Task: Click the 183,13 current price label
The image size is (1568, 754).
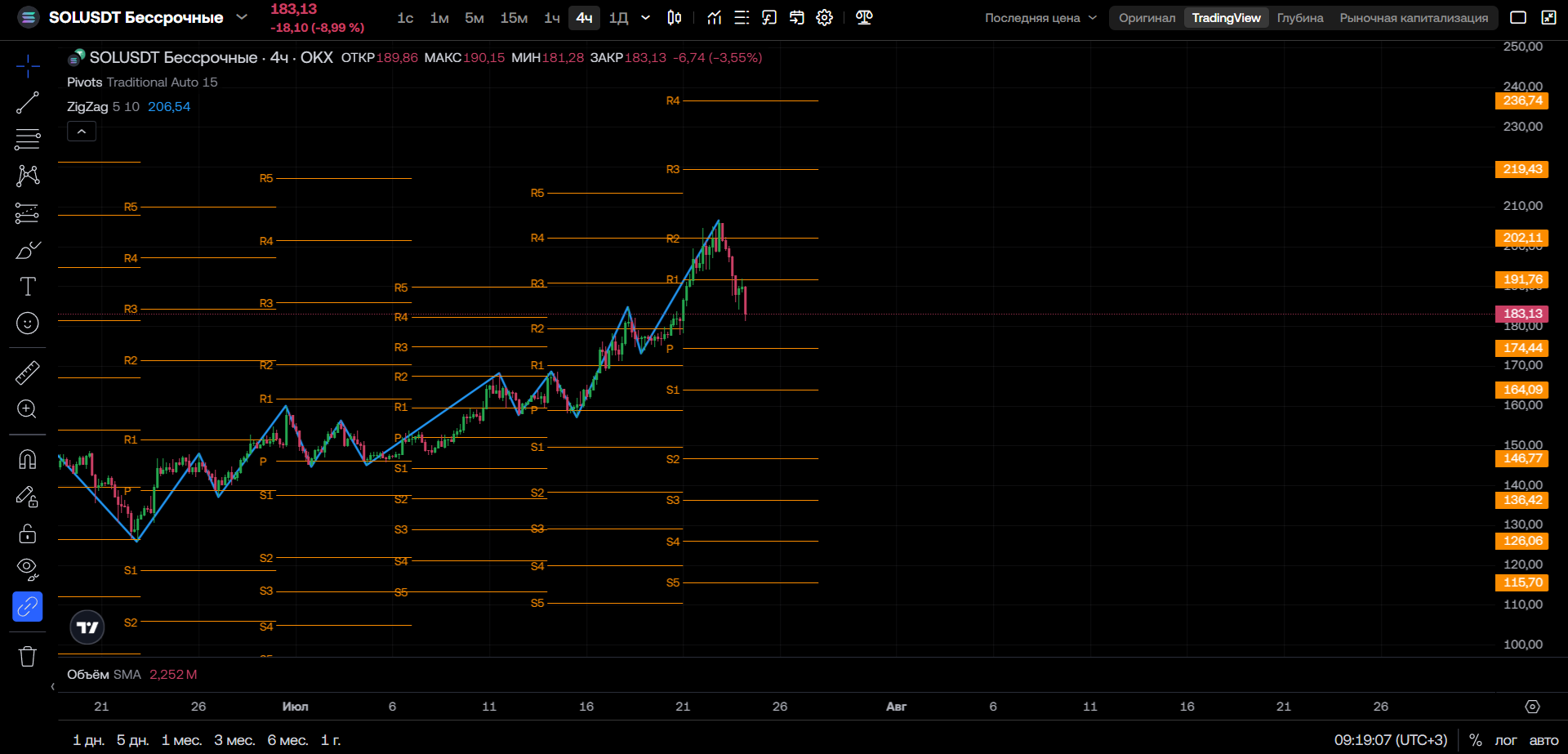Action: 1522,314
